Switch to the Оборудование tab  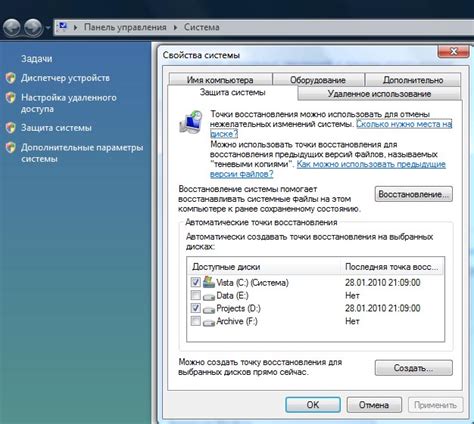click(x=318, y=80)
